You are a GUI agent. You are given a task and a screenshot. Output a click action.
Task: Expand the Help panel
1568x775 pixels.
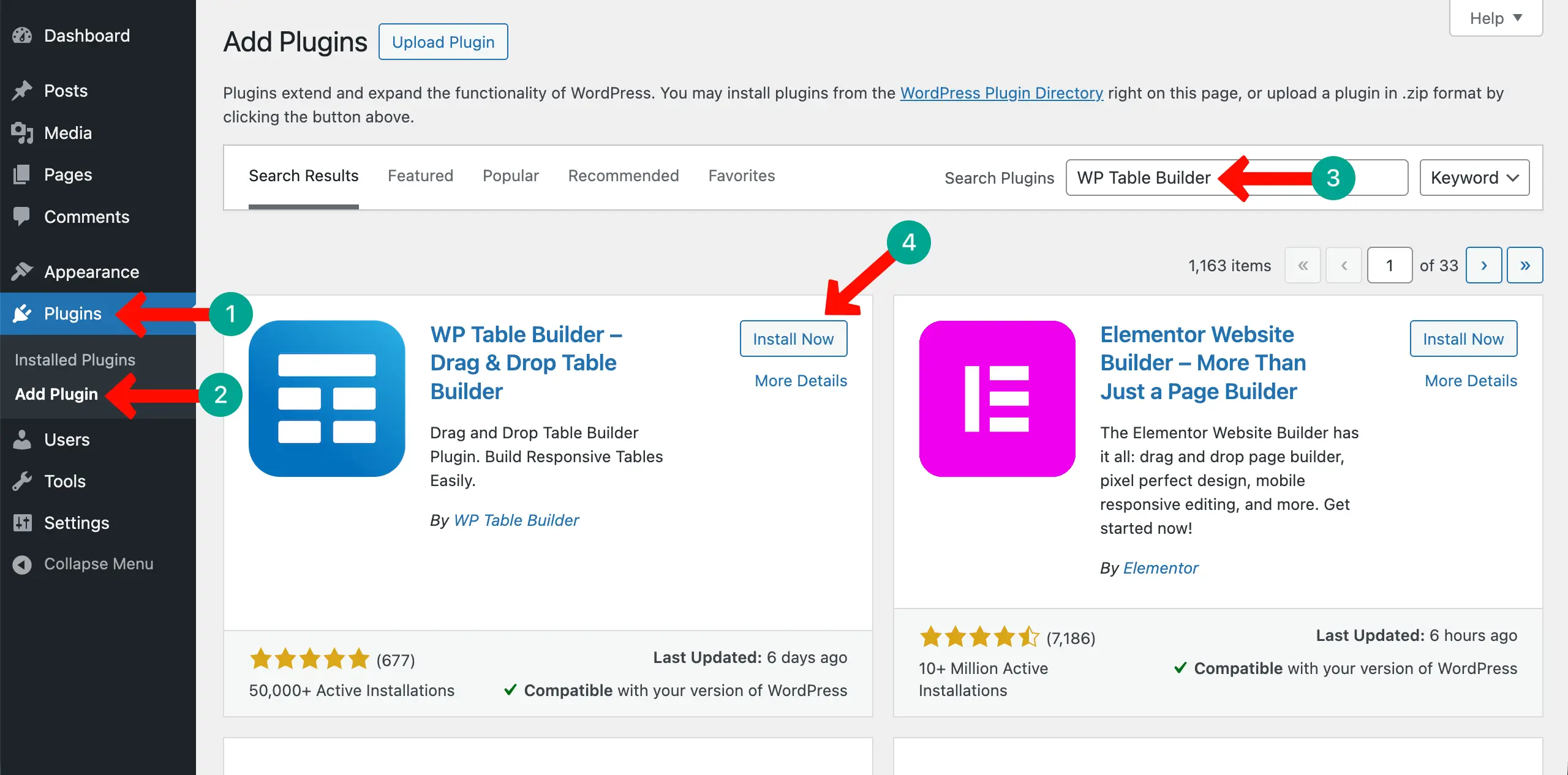[1494, 18]
